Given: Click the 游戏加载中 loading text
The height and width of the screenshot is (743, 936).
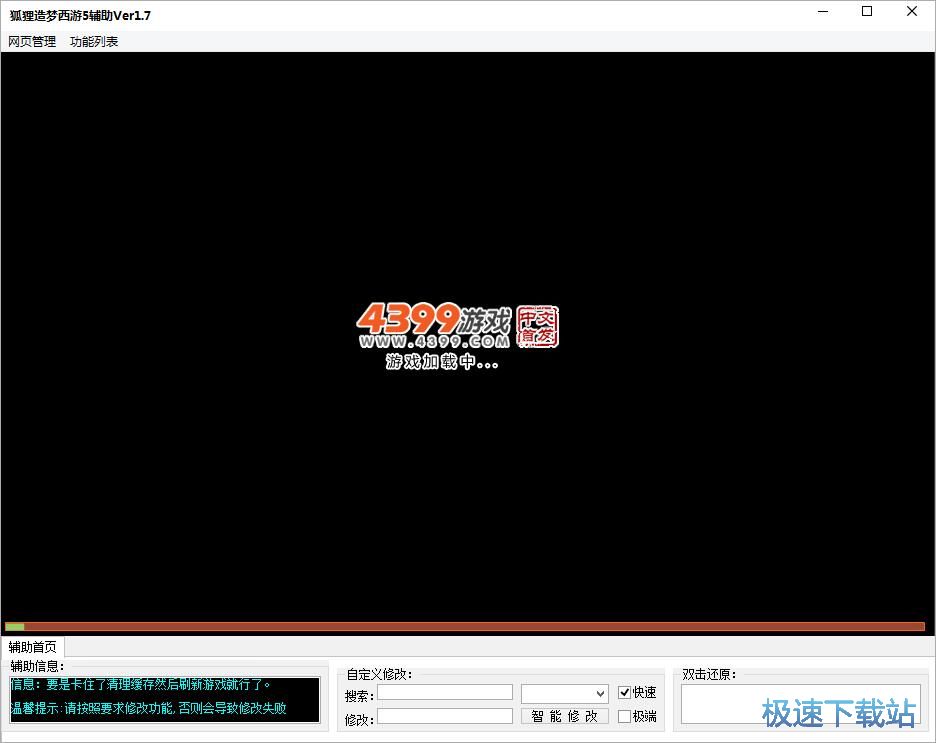Looking at the screenshot, I should click(442, 362).
